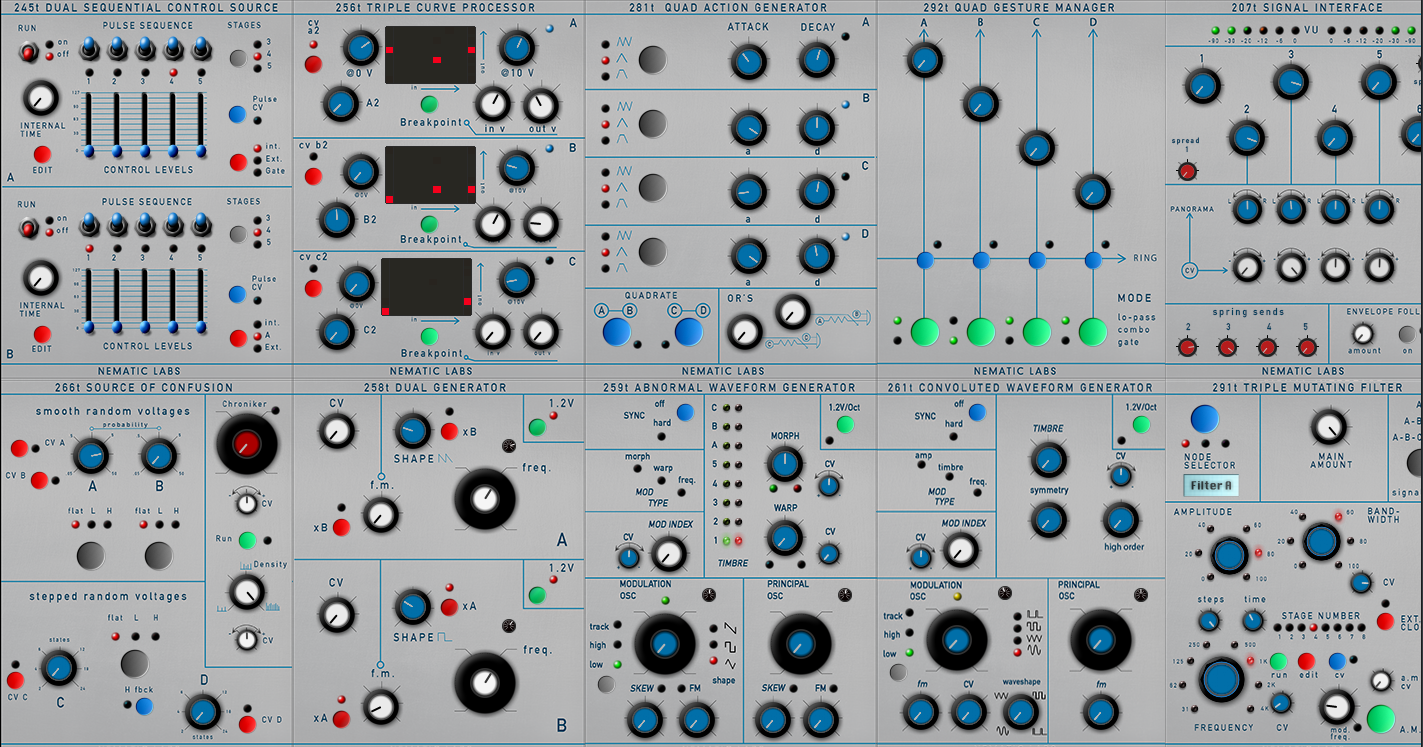Flip the RUN switch in 245t section B
Viewport: 1423px width, 747px height.
(29, 230)
